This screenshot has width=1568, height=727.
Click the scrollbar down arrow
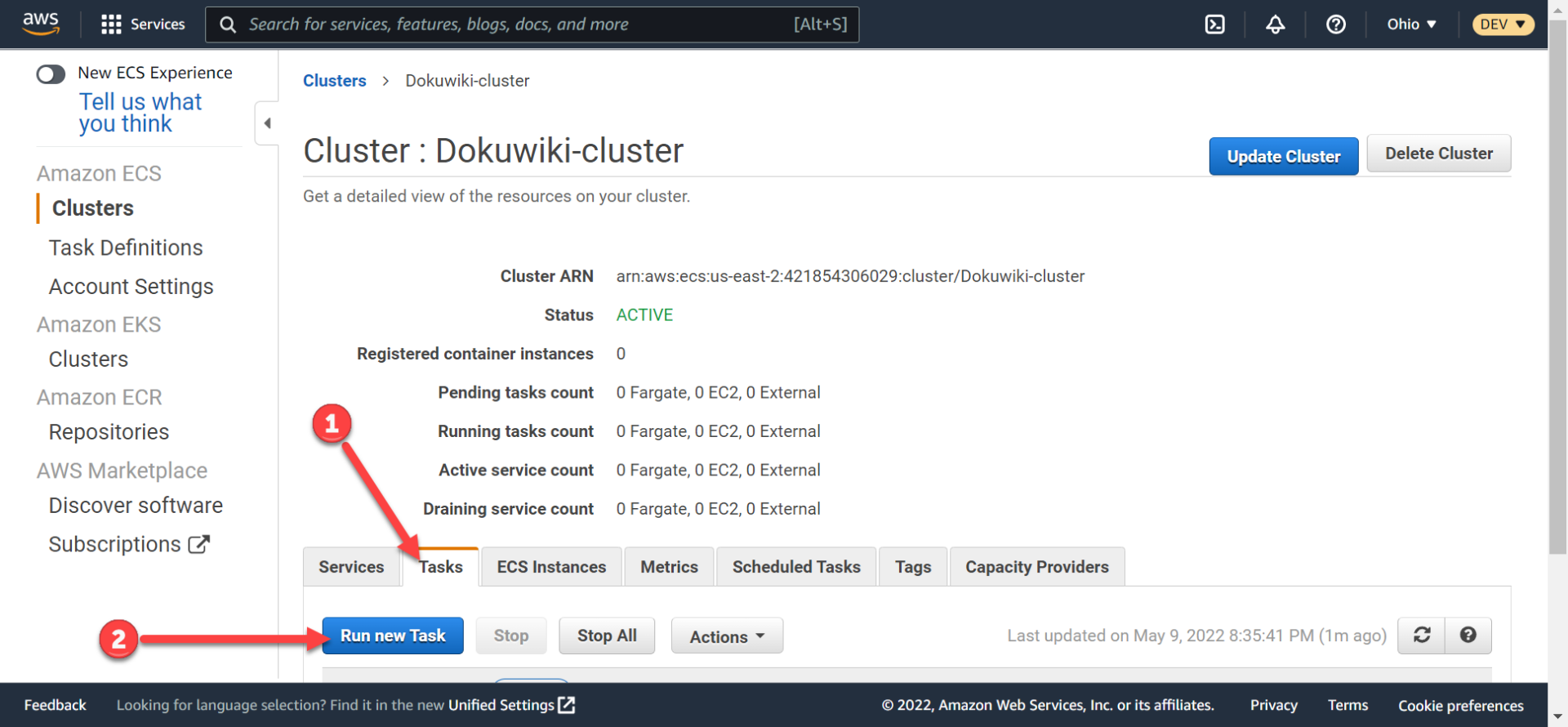pos(1557,718)
